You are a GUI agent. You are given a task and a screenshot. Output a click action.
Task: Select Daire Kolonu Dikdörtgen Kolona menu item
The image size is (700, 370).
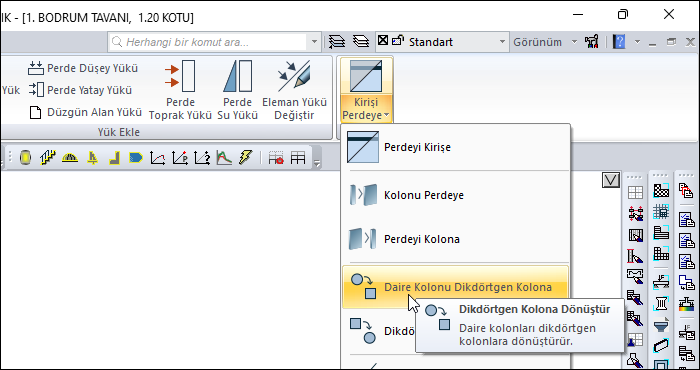[455, 287]
